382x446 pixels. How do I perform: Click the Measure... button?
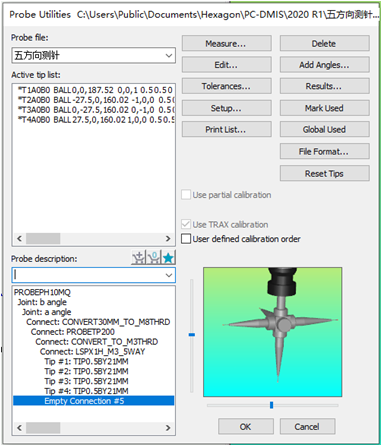[x=226, y=44]
